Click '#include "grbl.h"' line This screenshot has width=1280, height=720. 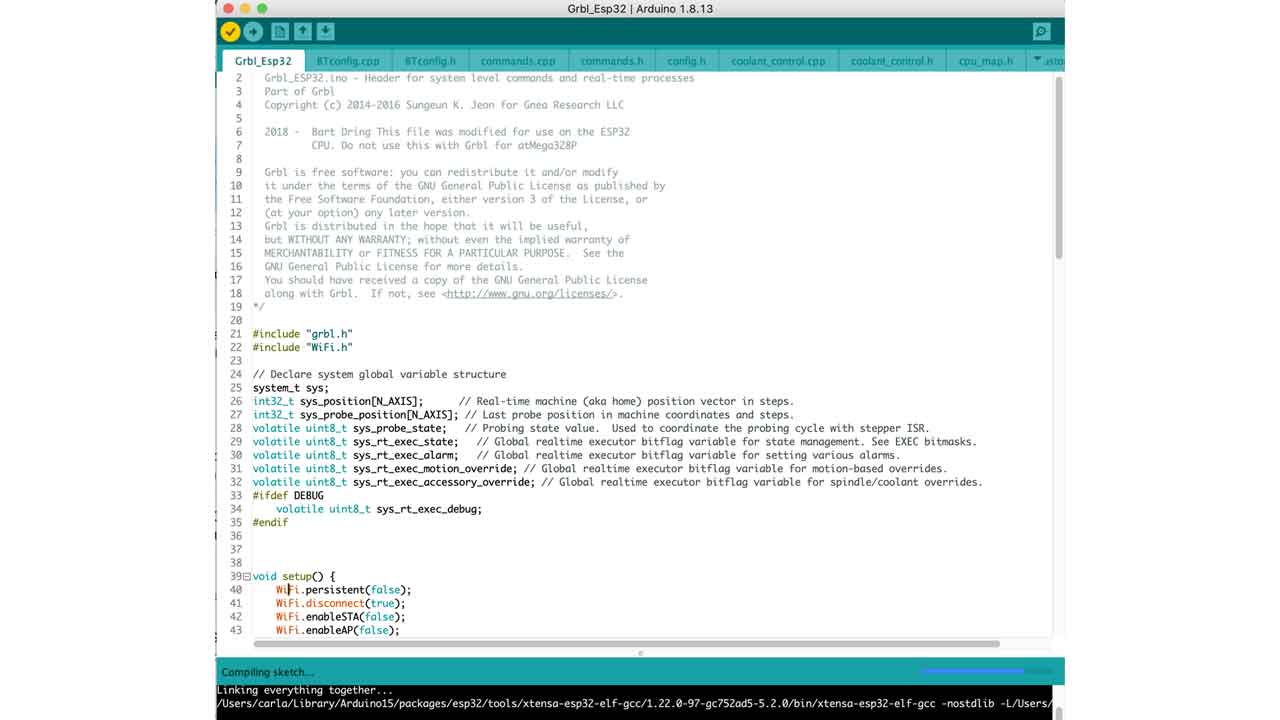[303, 334]
